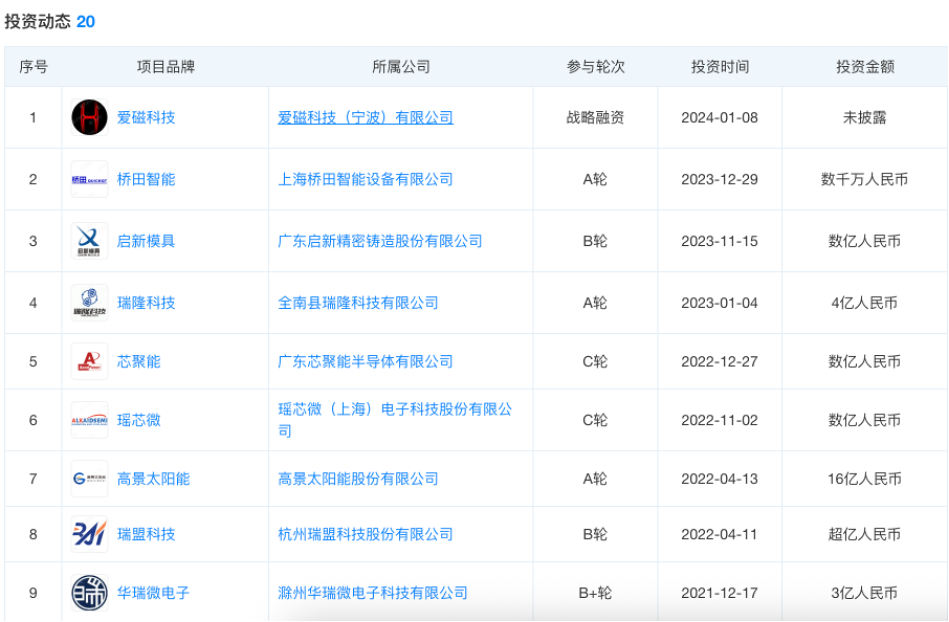Click the 投资金额 column header

(x=865, y=67)
